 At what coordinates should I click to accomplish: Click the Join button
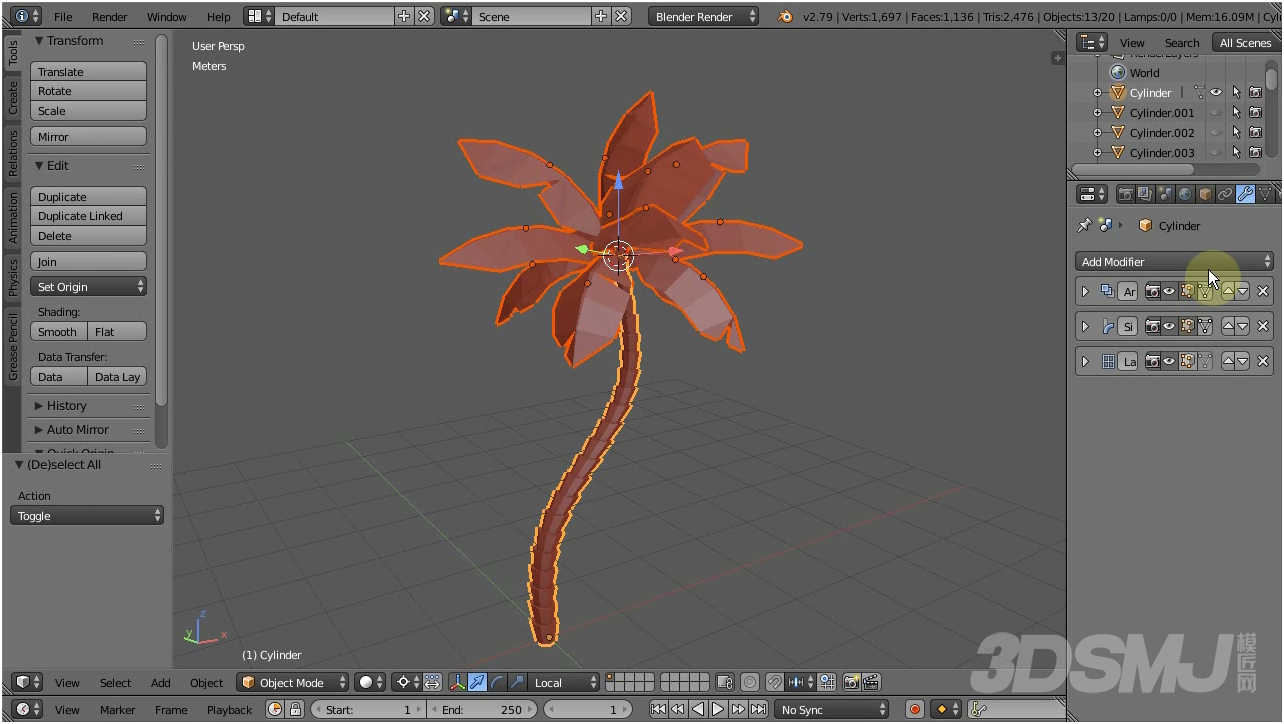[88, 262]
